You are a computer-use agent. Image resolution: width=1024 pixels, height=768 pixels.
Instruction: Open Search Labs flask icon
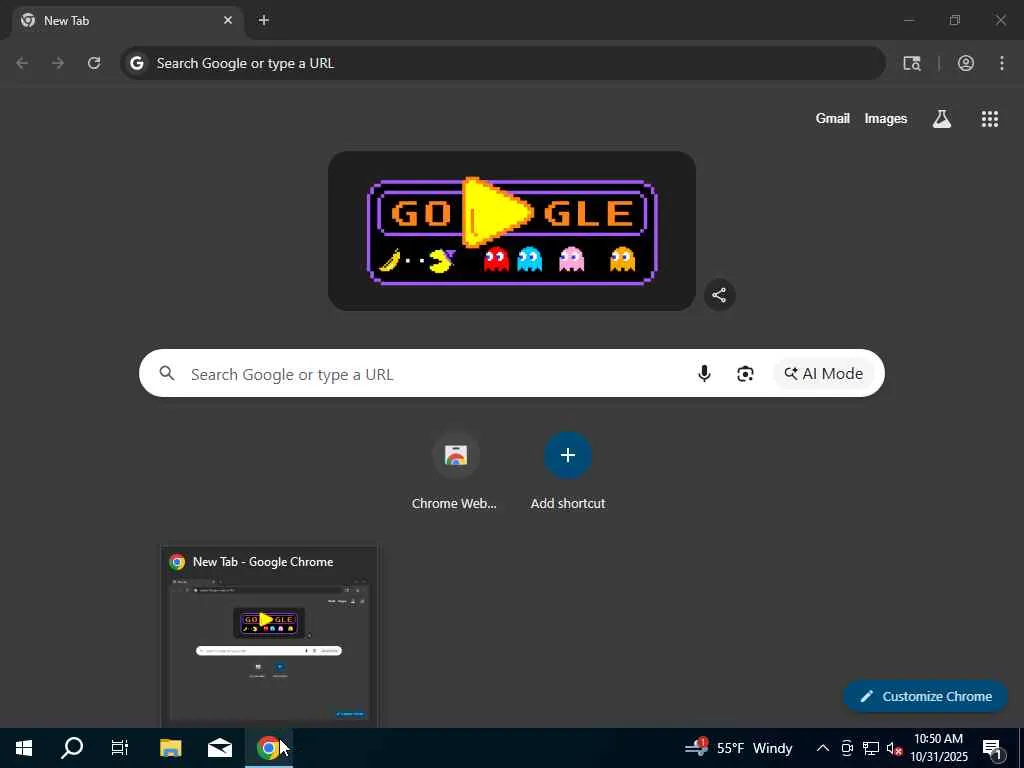tap(942, 118)
